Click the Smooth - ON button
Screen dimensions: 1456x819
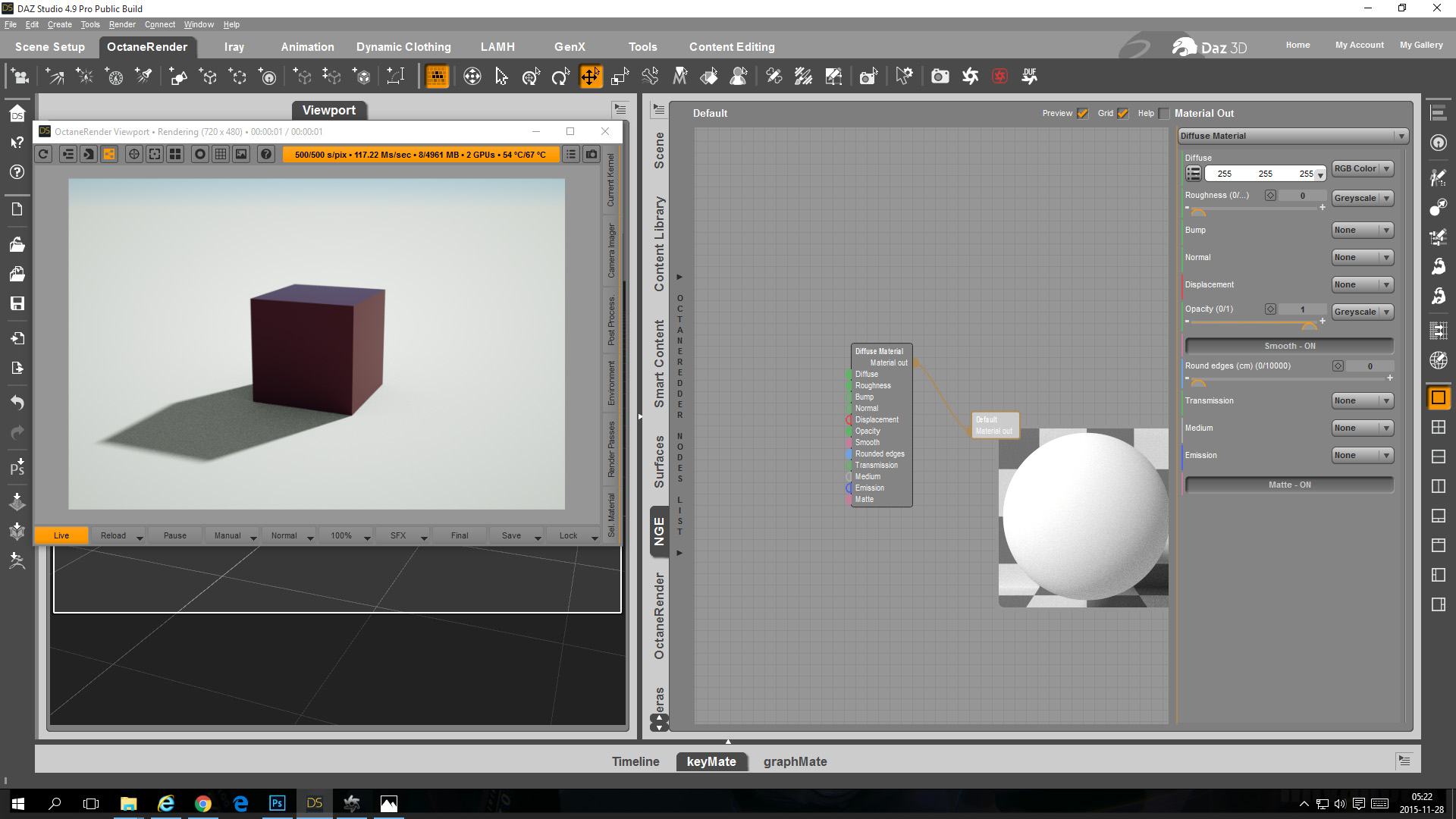(1289, 347)
